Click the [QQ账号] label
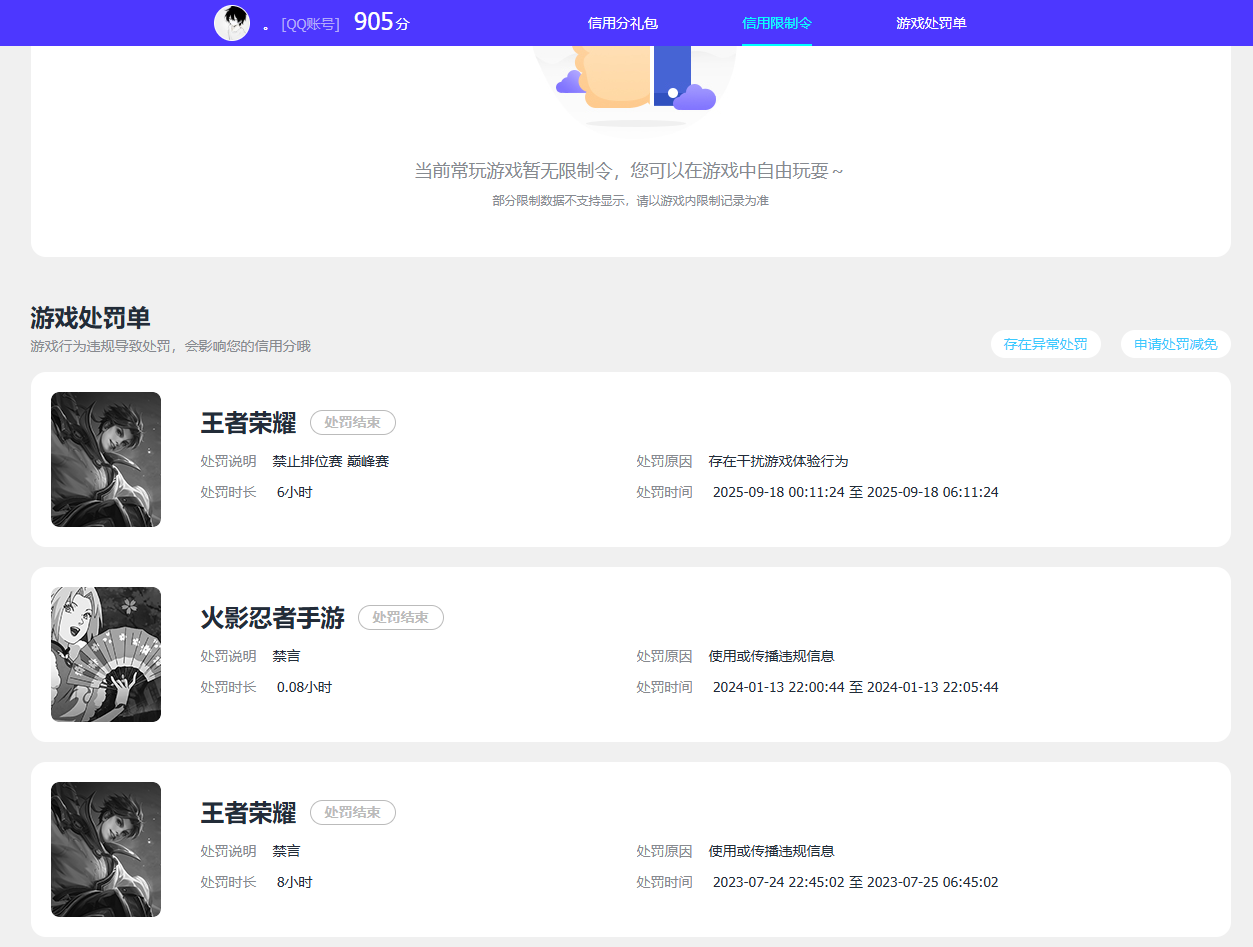This screenshot has width=1253, height=947. 311,24
